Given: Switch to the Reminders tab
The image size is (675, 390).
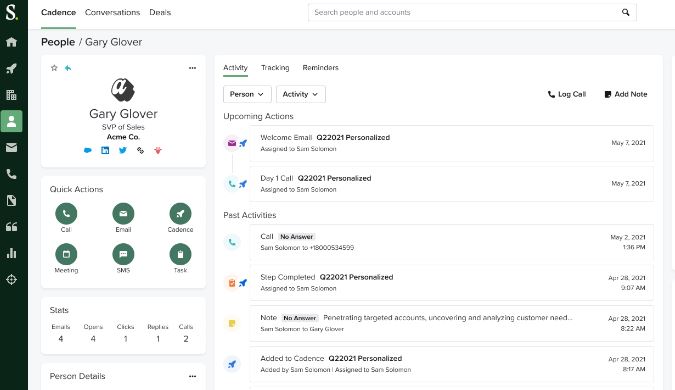Looking at the screenshot, I should pos(320,68).
